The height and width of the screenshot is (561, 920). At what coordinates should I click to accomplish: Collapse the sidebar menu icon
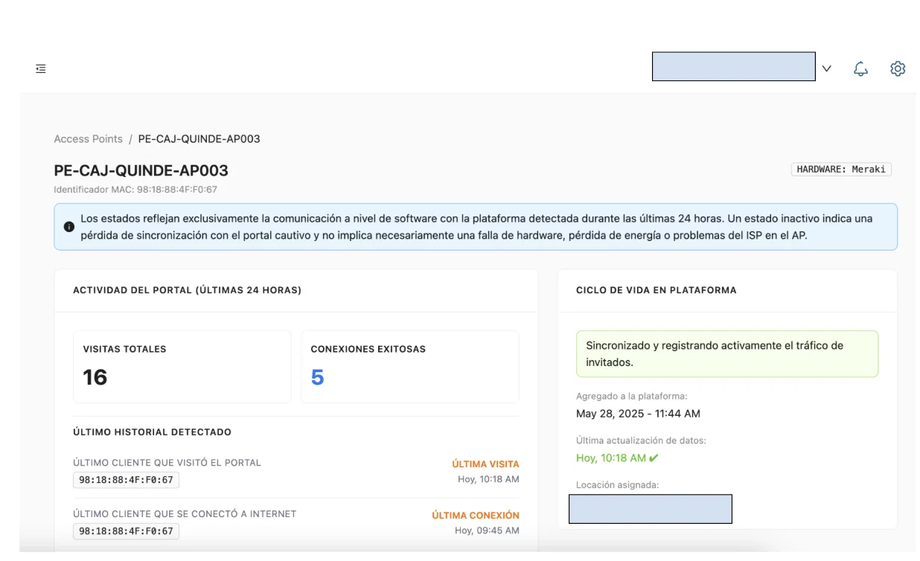40,69
